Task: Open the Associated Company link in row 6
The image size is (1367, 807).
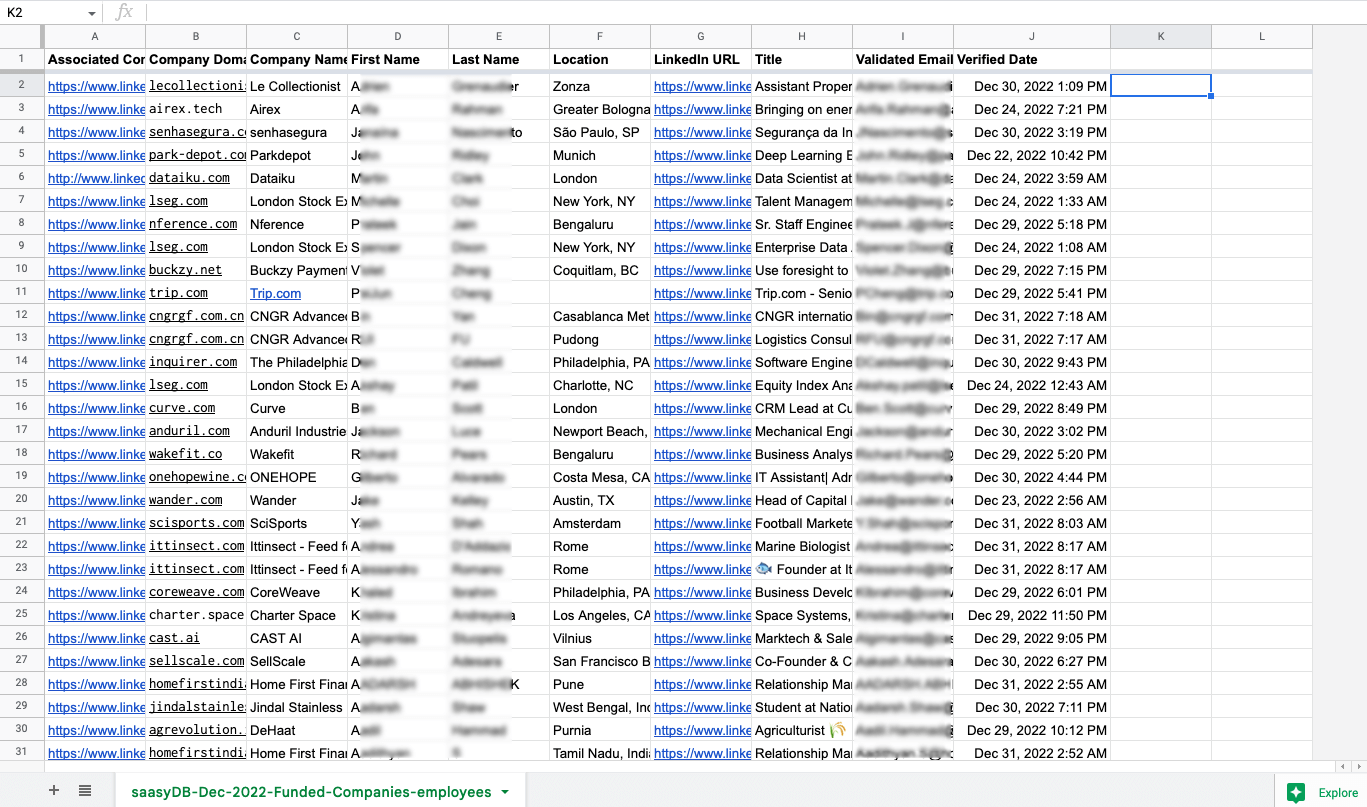Action: point(97,178)
